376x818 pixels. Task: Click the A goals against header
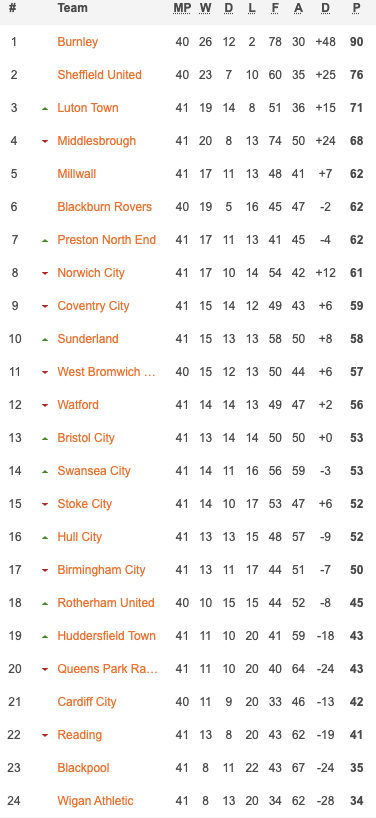[298, 8]
